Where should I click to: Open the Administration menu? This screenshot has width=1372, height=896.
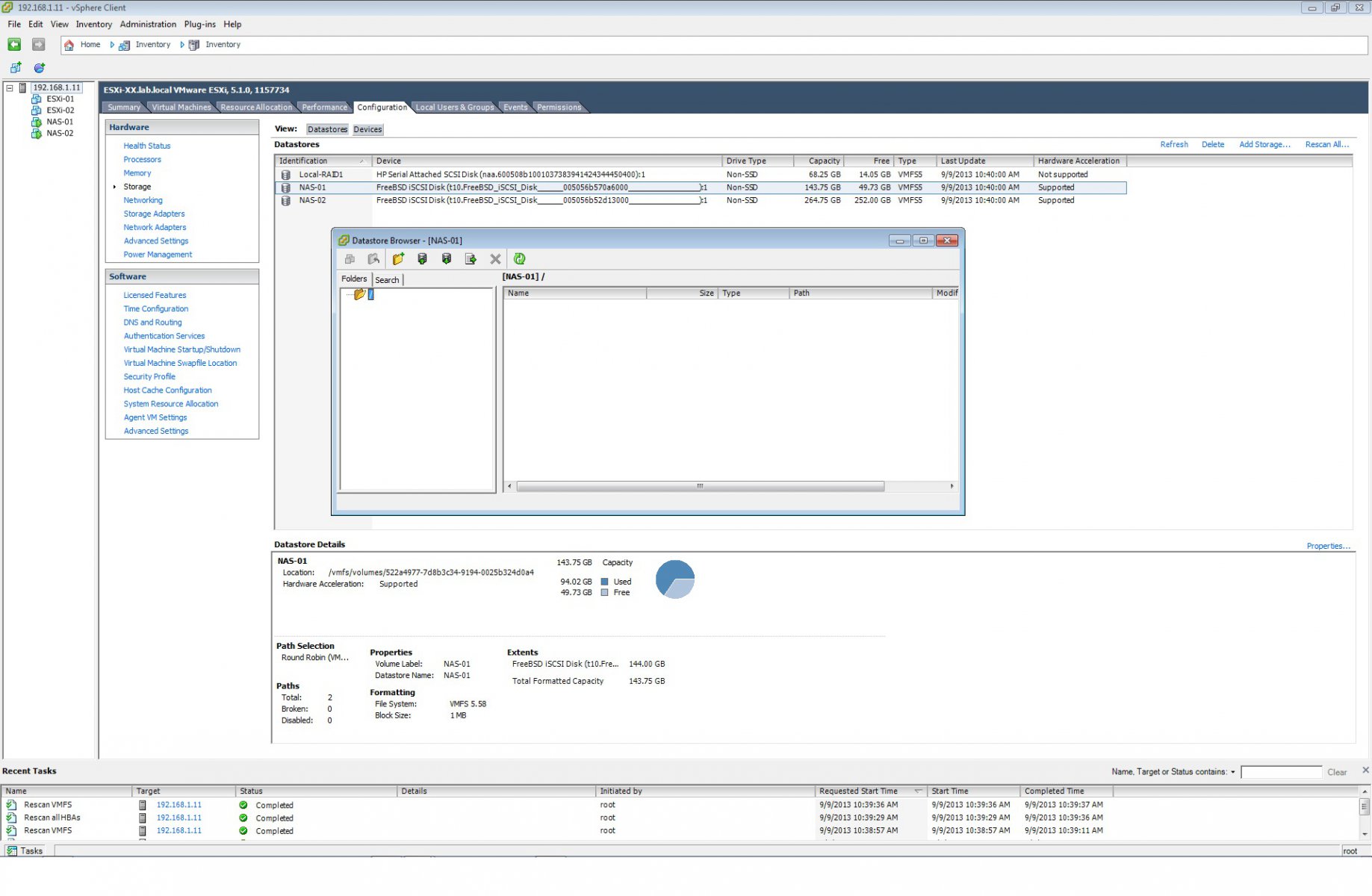click(x=148, y=24)
